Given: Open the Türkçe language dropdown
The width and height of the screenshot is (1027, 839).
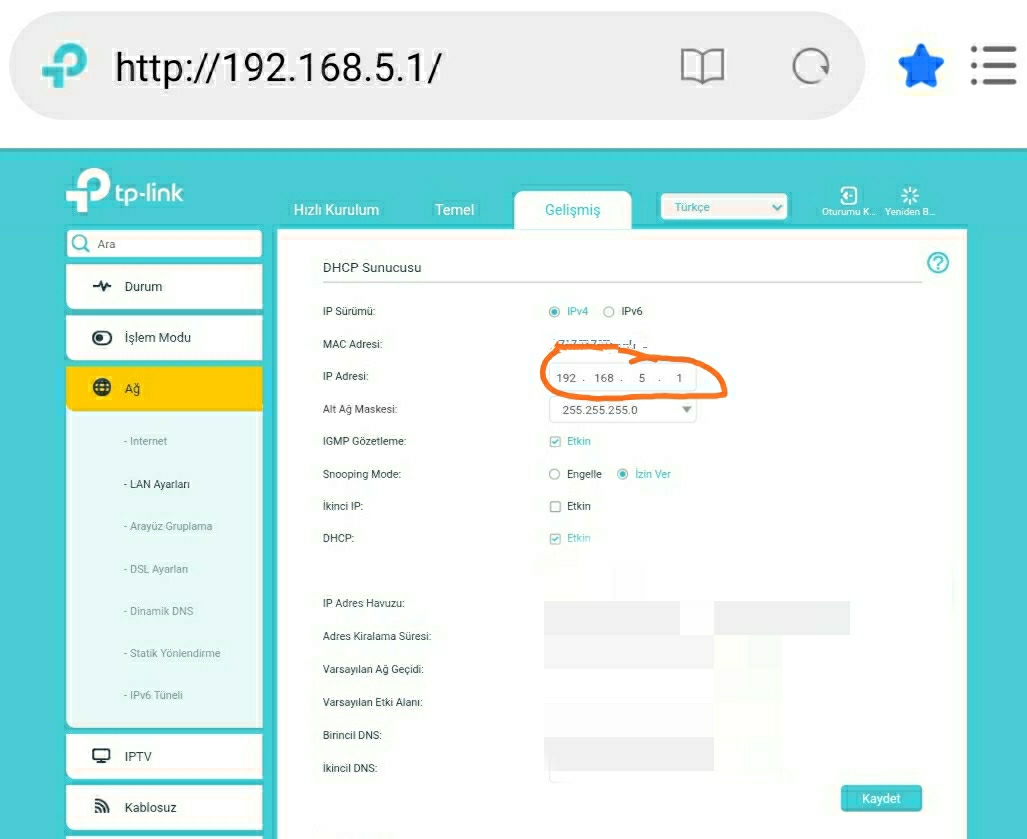Looking at the screenshot, I should (x=723, y=207).
